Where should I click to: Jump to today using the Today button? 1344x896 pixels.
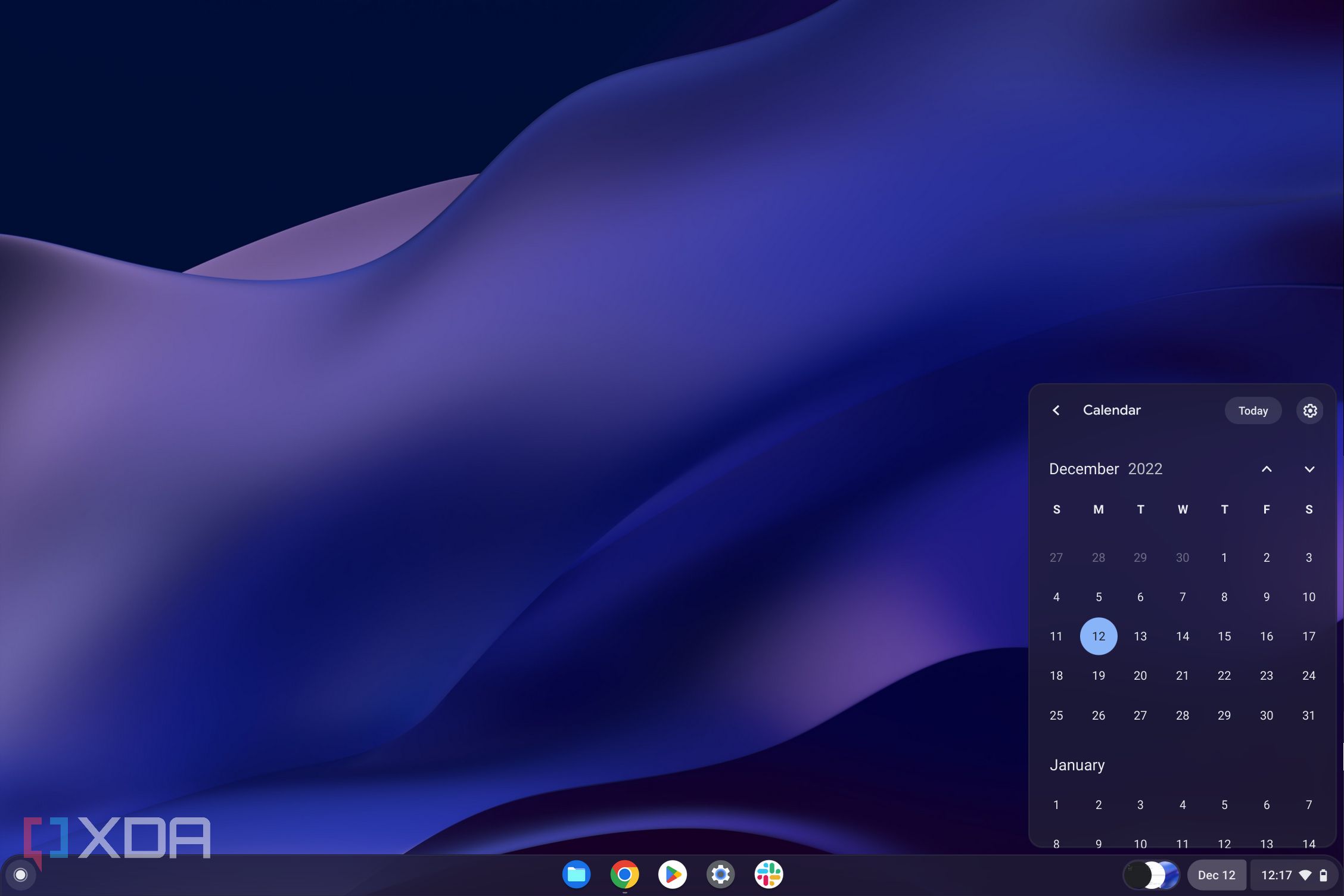click(1253, 410)
